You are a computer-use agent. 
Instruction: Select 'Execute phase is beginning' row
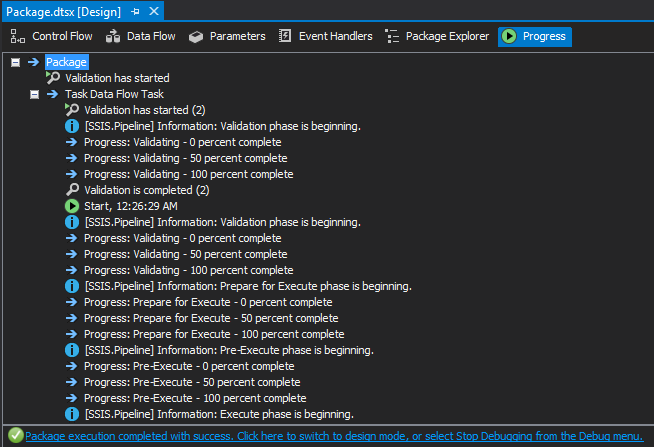(219, 414)
